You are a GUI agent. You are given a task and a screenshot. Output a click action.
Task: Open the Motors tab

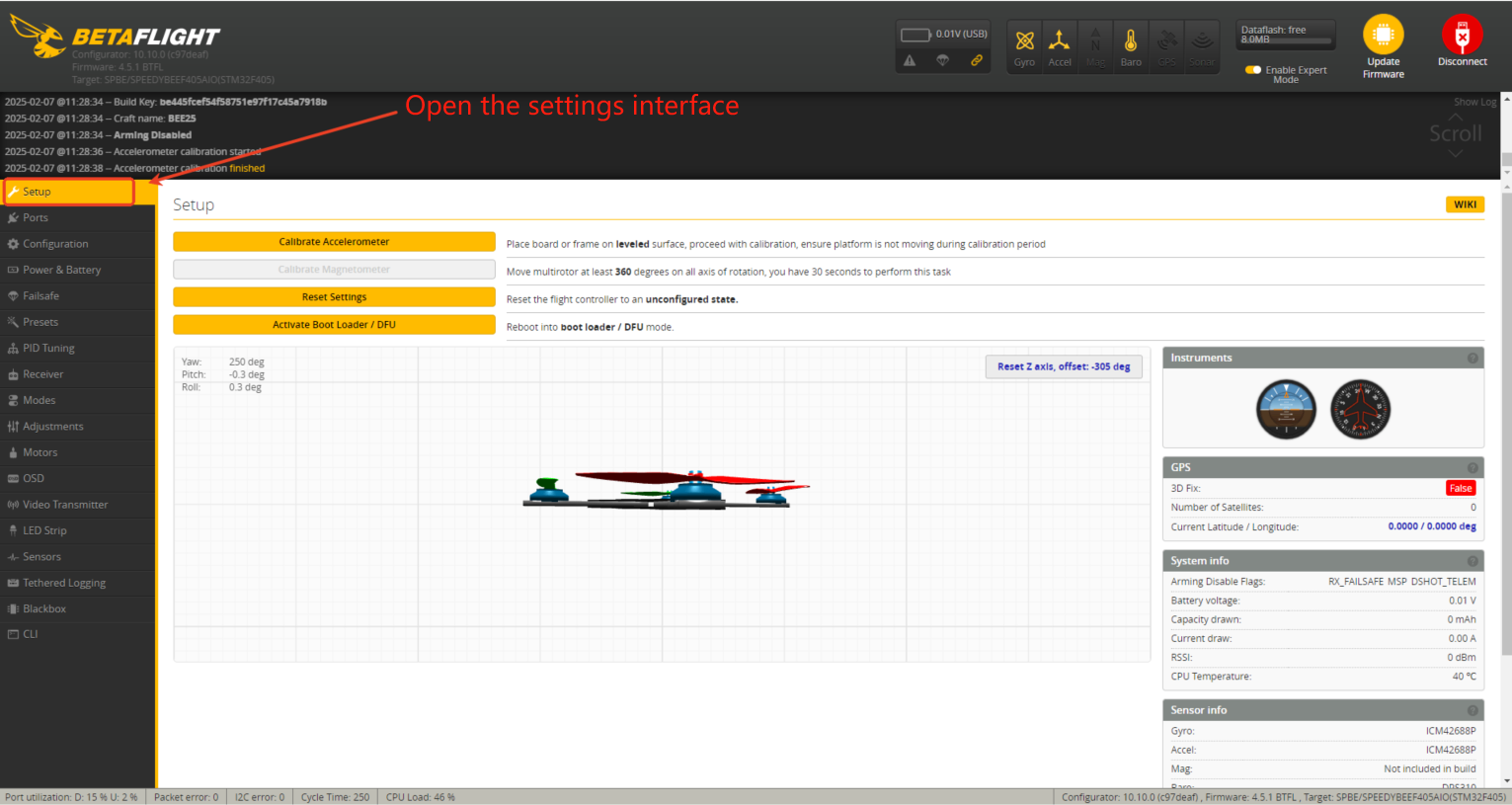pos(77,452)
